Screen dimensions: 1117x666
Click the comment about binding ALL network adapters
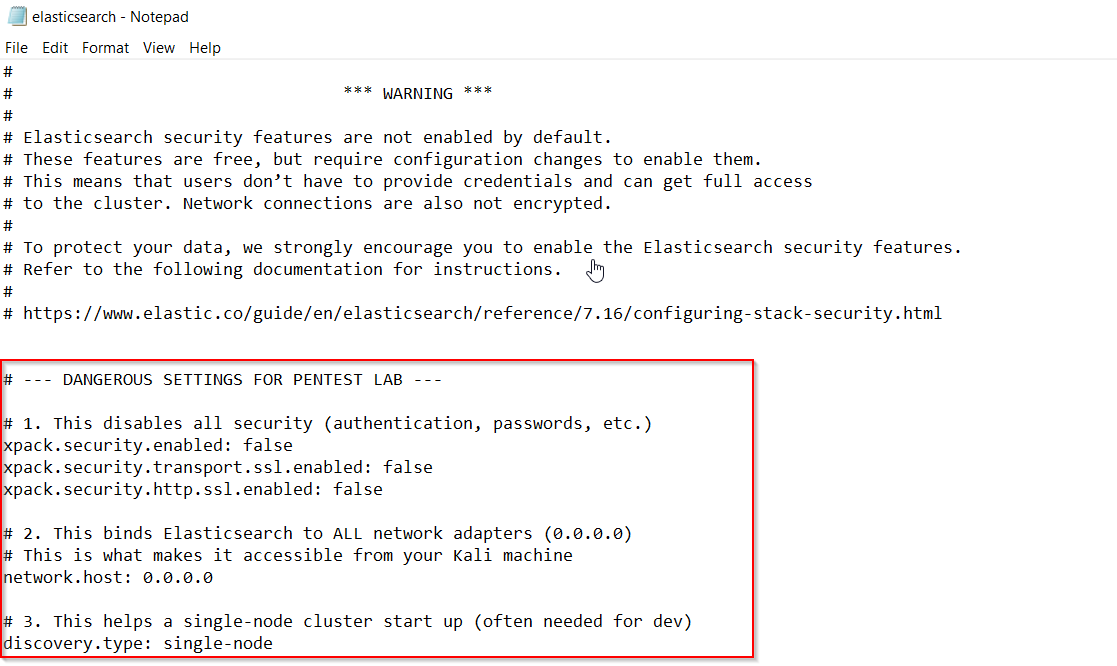pyautogui.click(x=318, y=534)
